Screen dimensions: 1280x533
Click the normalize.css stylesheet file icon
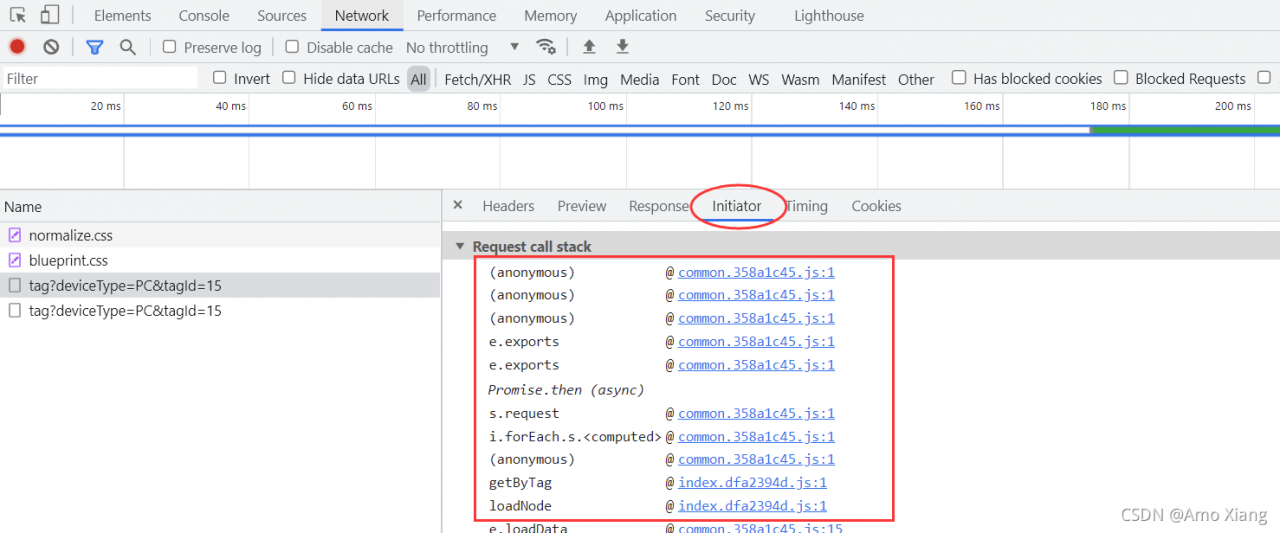coord(14,236)
